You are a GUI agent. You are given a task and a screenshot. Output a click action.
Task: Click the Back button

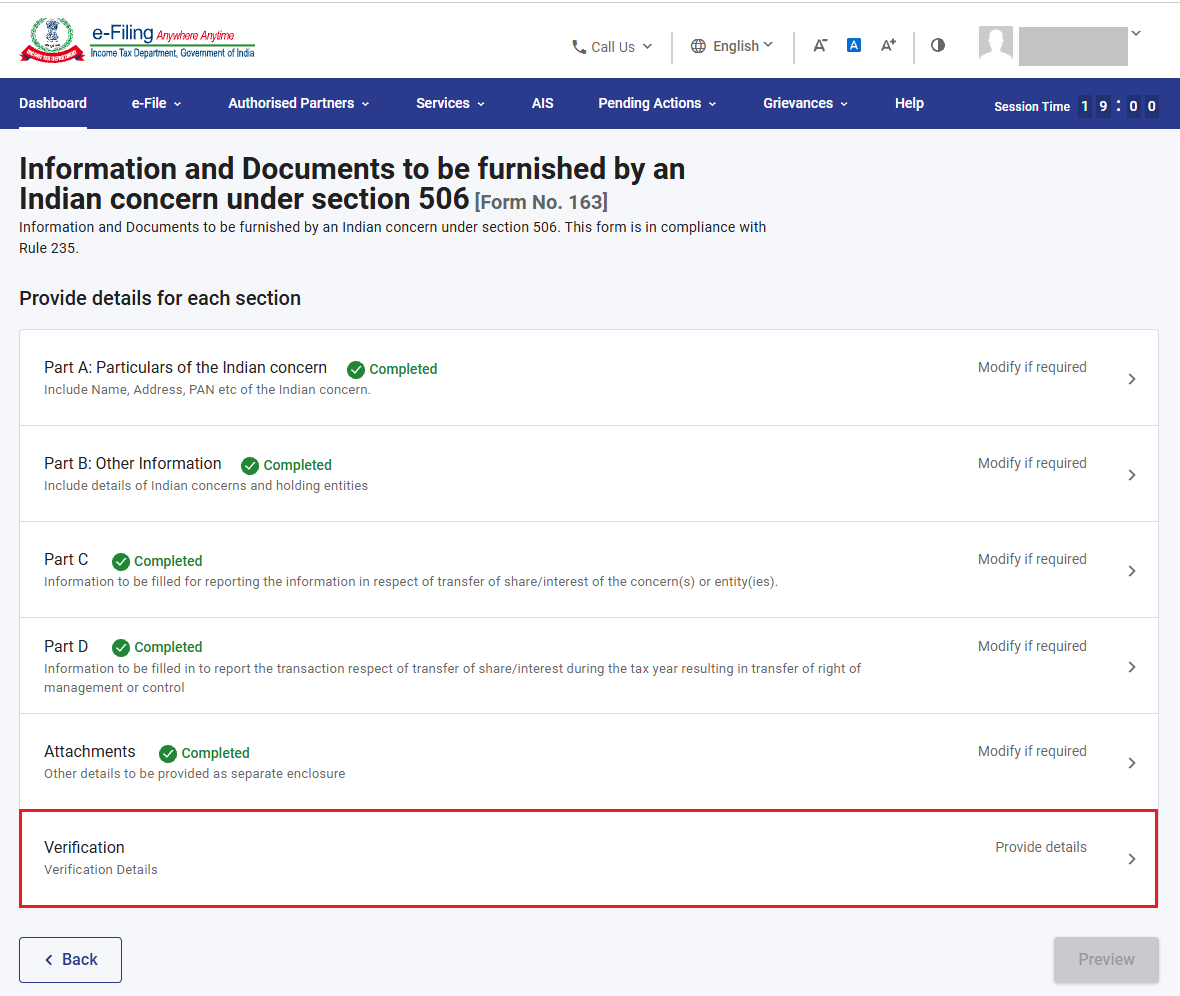coord(71,960)
